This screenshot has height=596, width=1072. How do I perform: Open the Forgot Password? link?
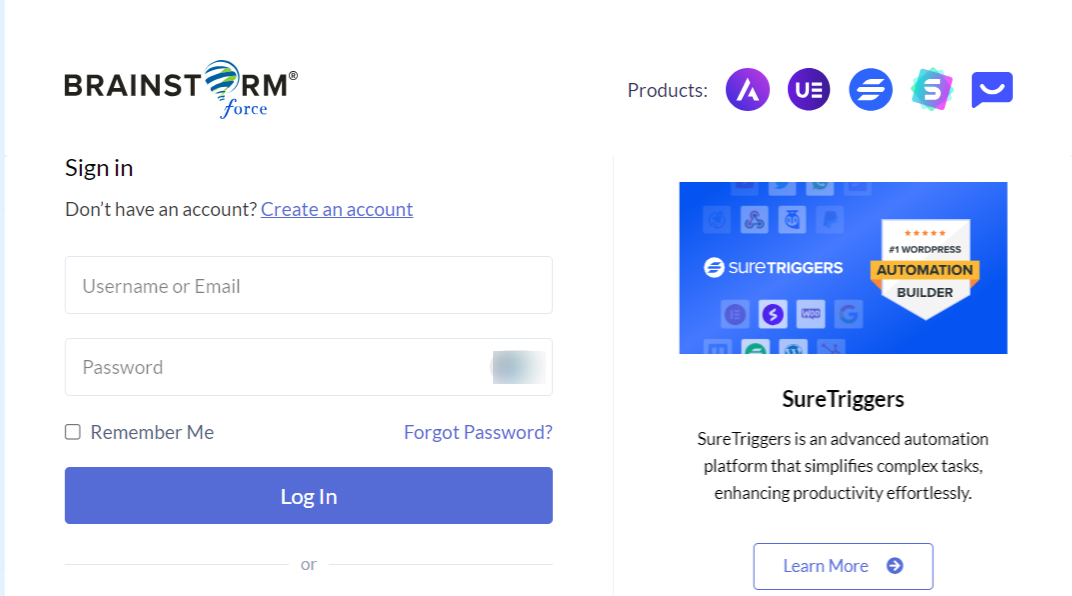tap(478, 432)
